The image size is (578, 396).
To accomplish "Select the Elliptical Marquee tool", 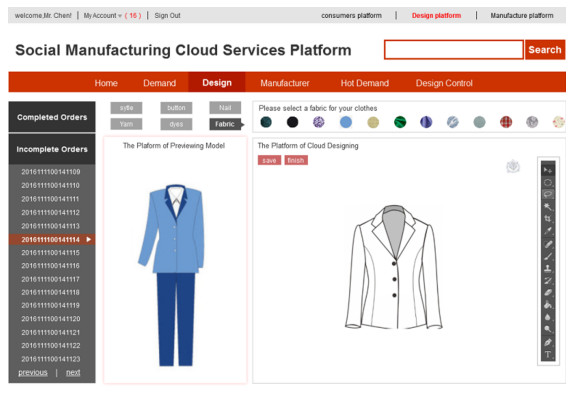I will pyautogui.click(x=548, y=182).
